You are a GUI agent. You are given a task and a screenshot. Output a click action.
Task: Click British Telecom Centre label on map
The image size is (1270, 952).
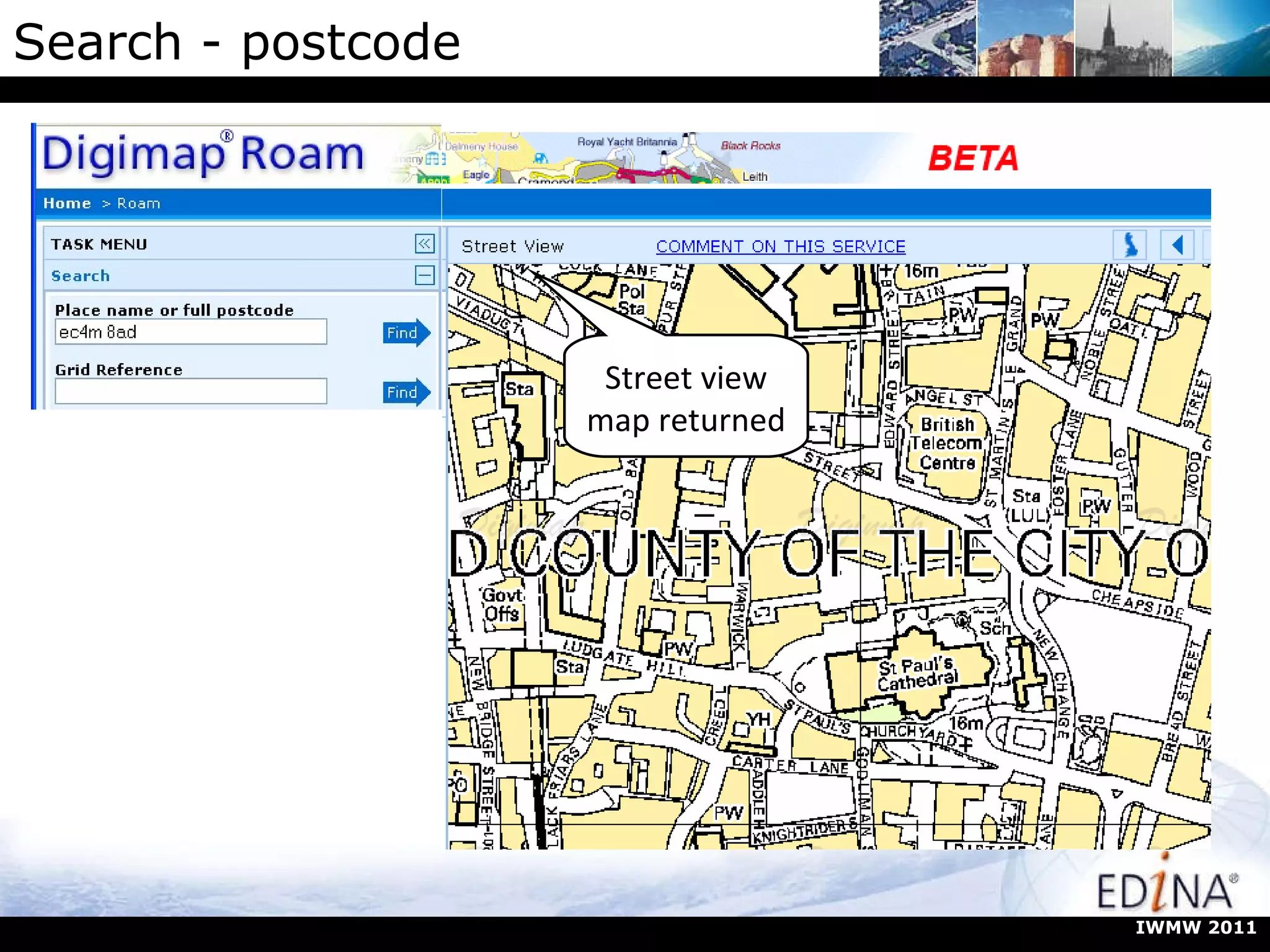click(947, 444)
